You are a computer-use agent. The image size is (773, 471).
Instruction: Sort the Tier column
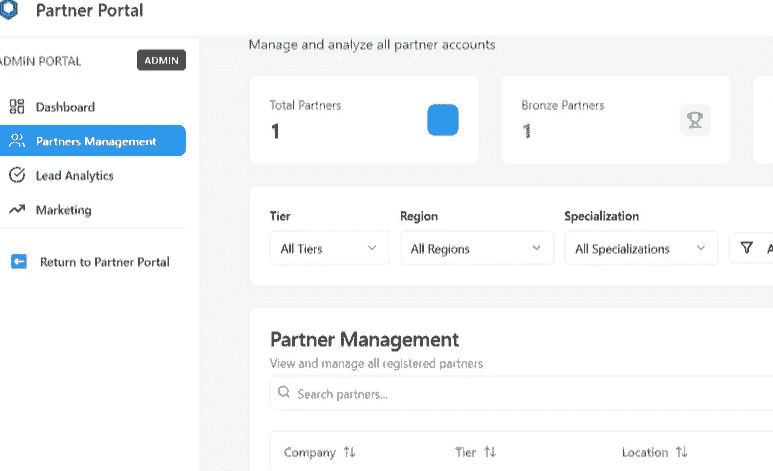[x=490, y=453]
